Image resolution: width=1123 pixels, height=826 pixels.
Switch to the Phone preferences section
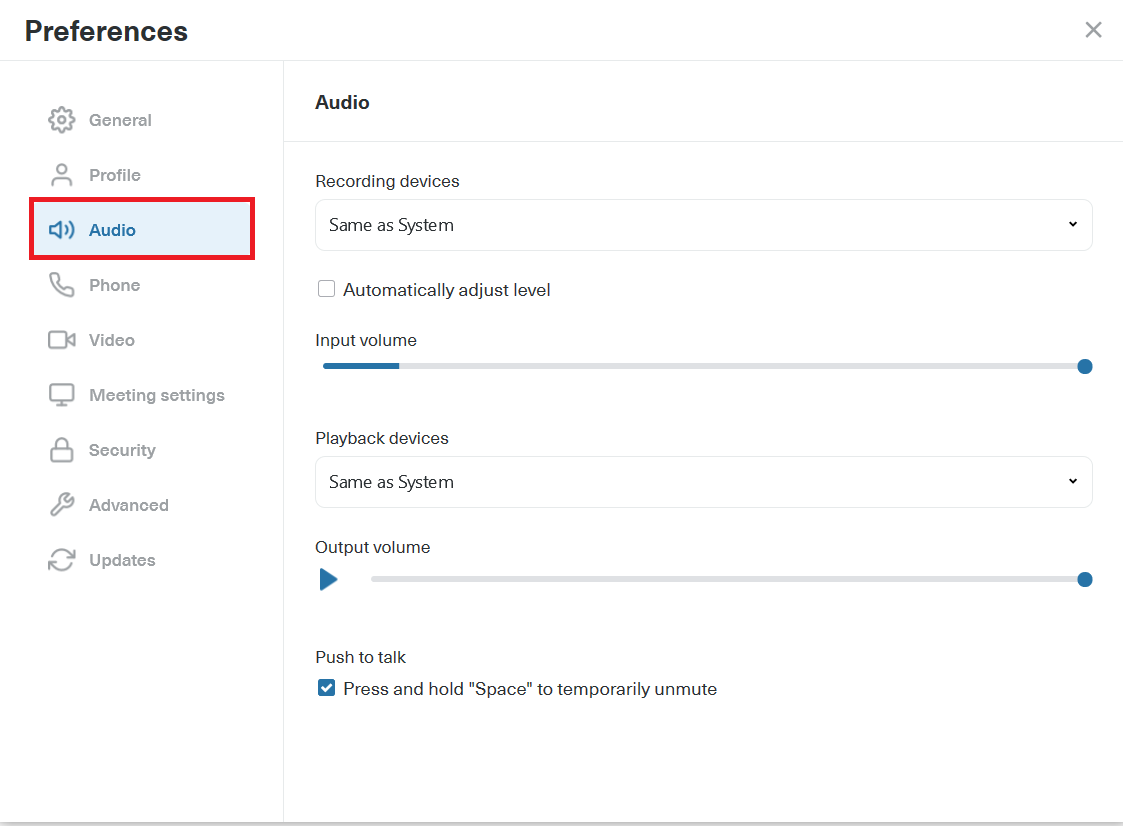coord(115,284)
